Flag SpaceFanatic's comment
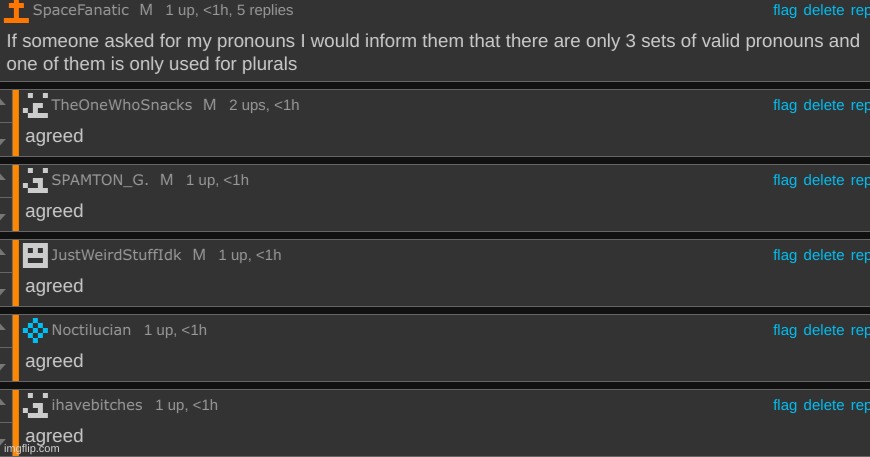Screen dimensions: 870x457 (785, 10)
